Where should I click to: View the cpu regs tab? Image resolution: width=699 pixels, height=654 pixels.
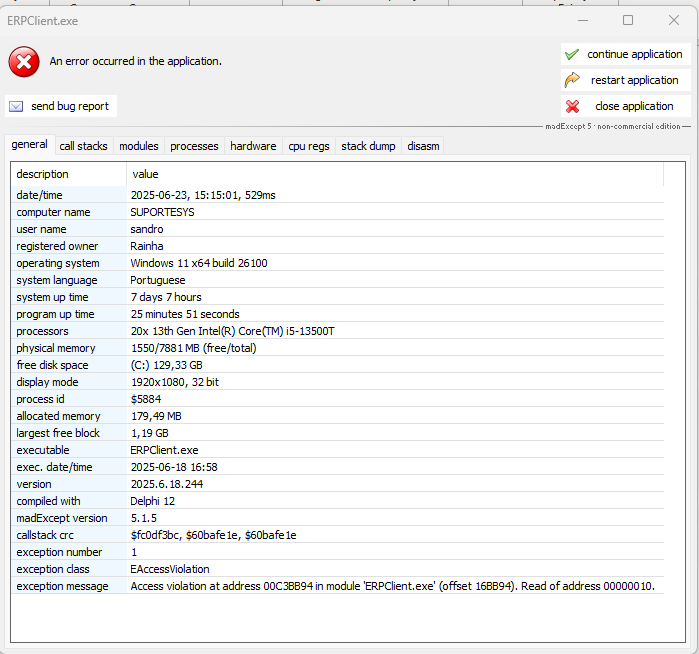[308, 146]
